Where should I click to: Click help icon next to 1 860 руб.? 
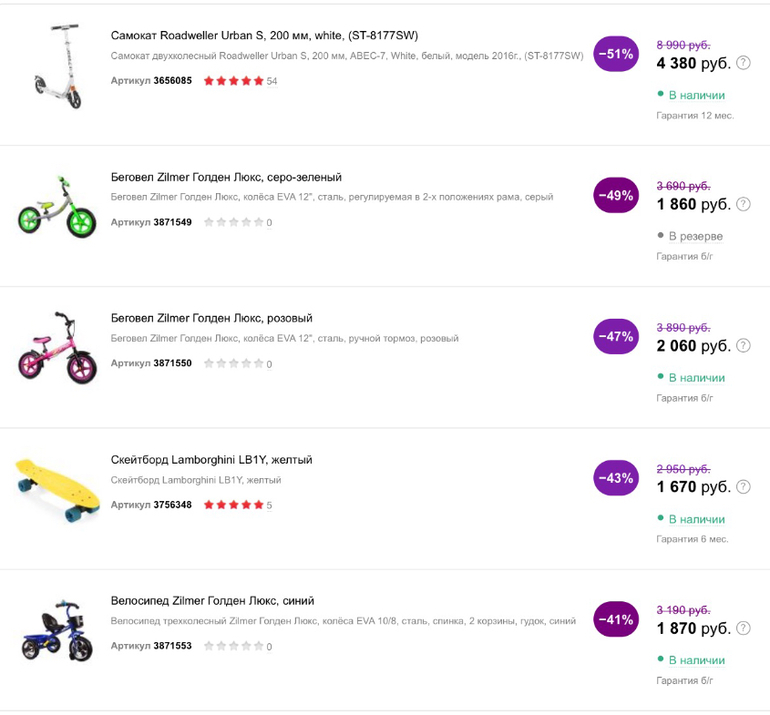point(743,204)
